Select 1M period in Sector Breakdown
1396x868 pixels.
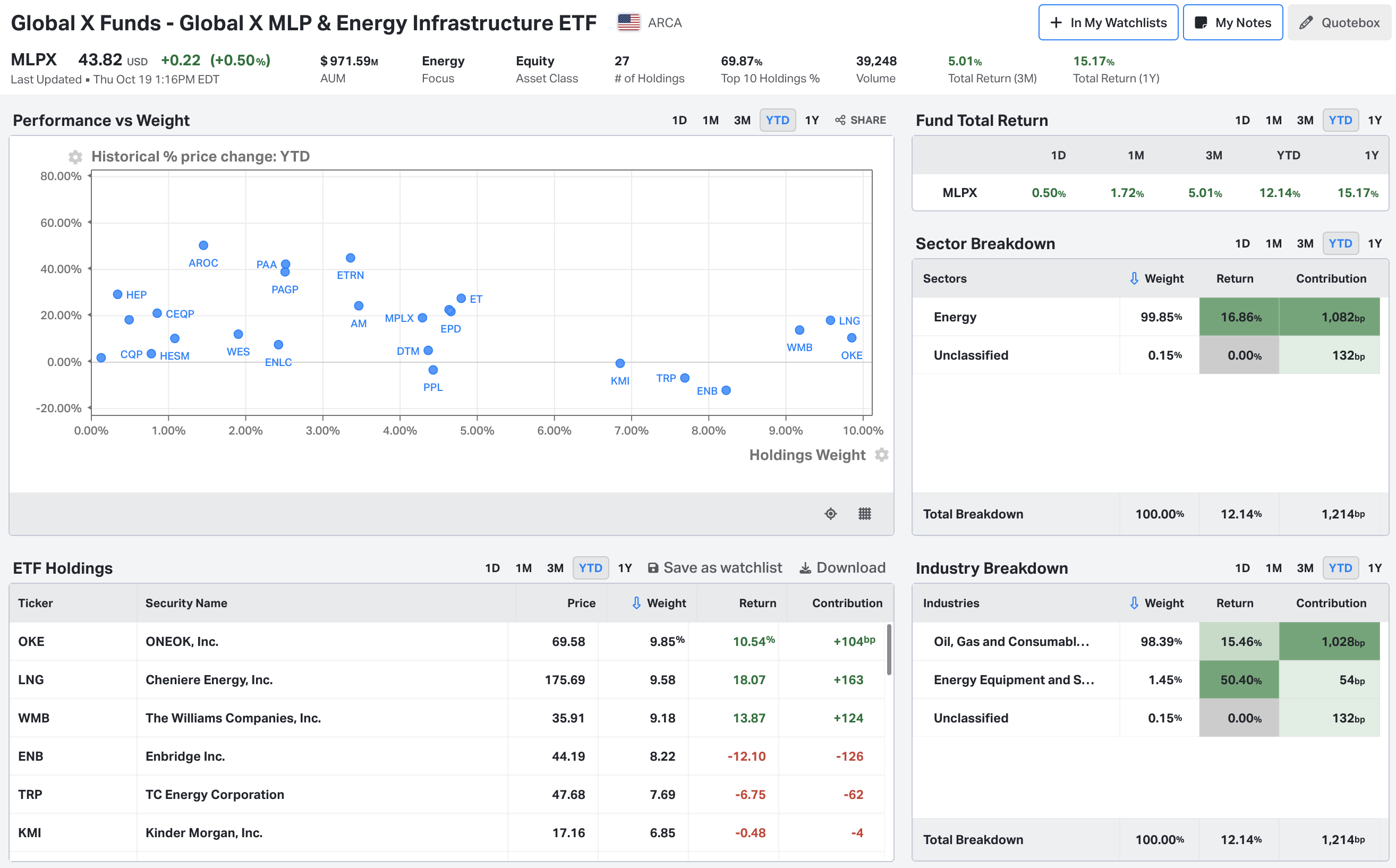pyautogui.click(x=1274, y=243)
